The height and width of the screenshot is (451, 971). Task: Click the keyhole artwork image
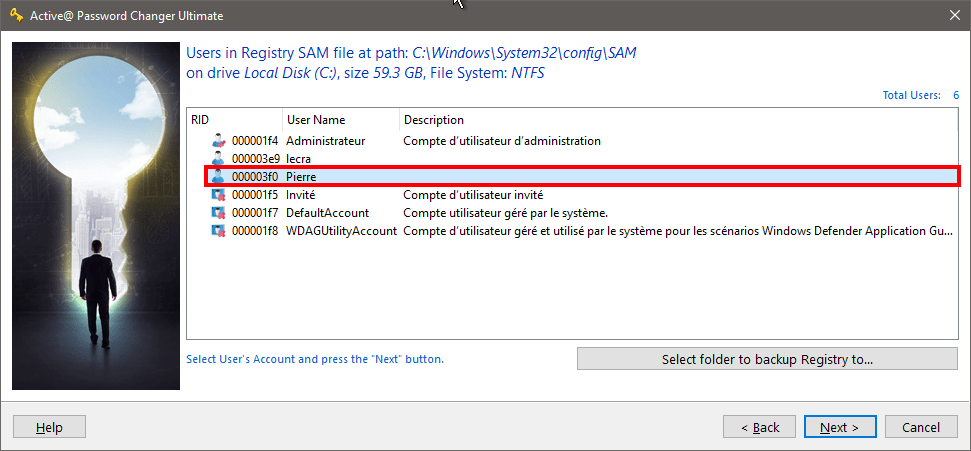pos(96,216)
